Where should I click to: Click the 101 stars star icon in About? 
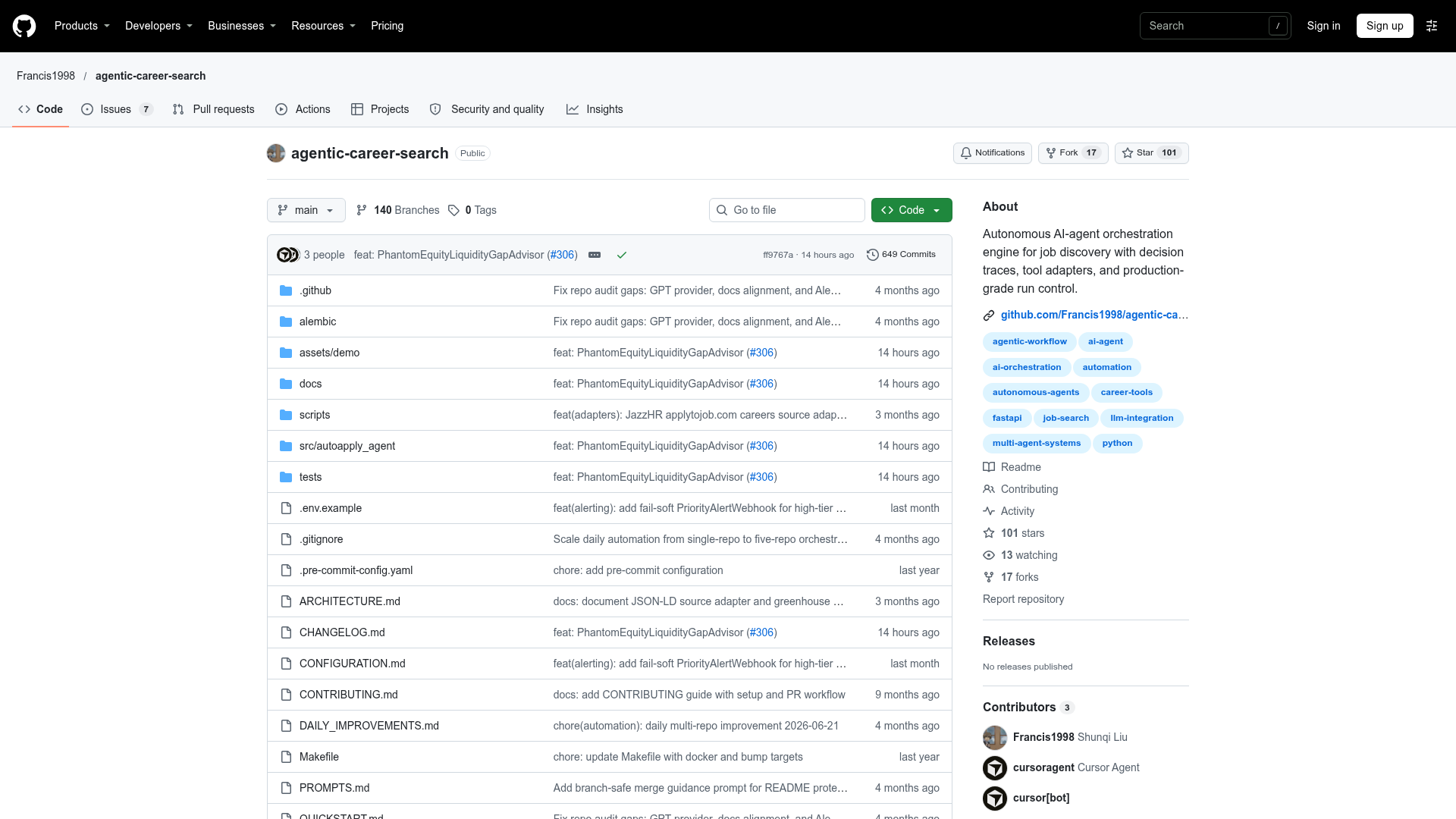click(x=989, y=533)
